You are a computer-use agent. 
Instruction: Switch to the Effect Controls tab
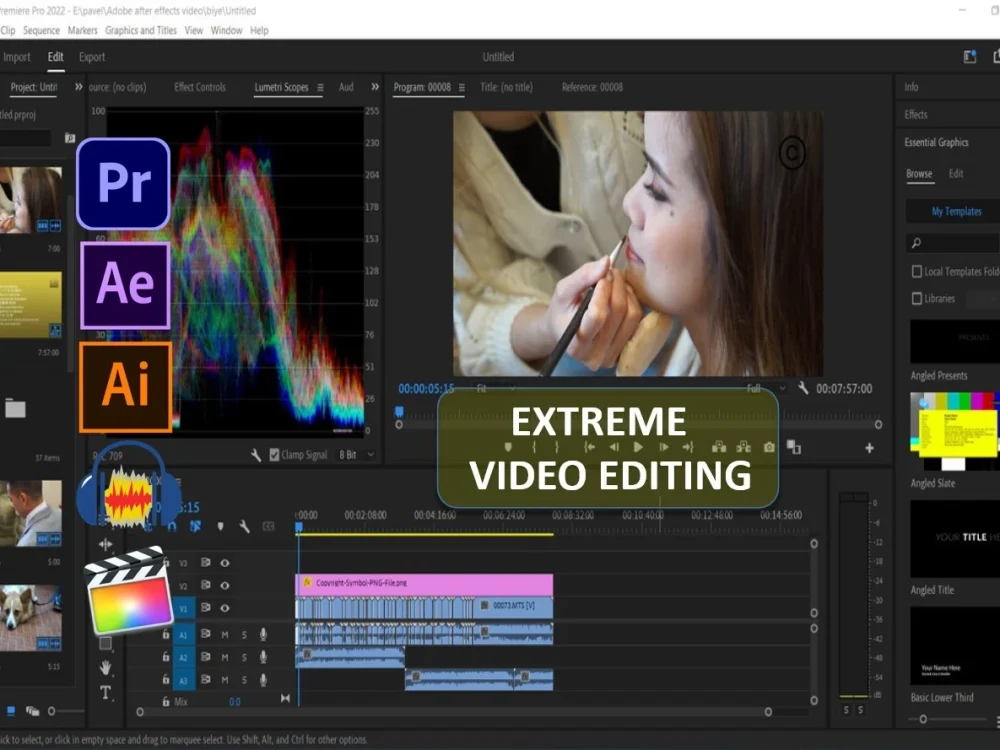[199, 87]
